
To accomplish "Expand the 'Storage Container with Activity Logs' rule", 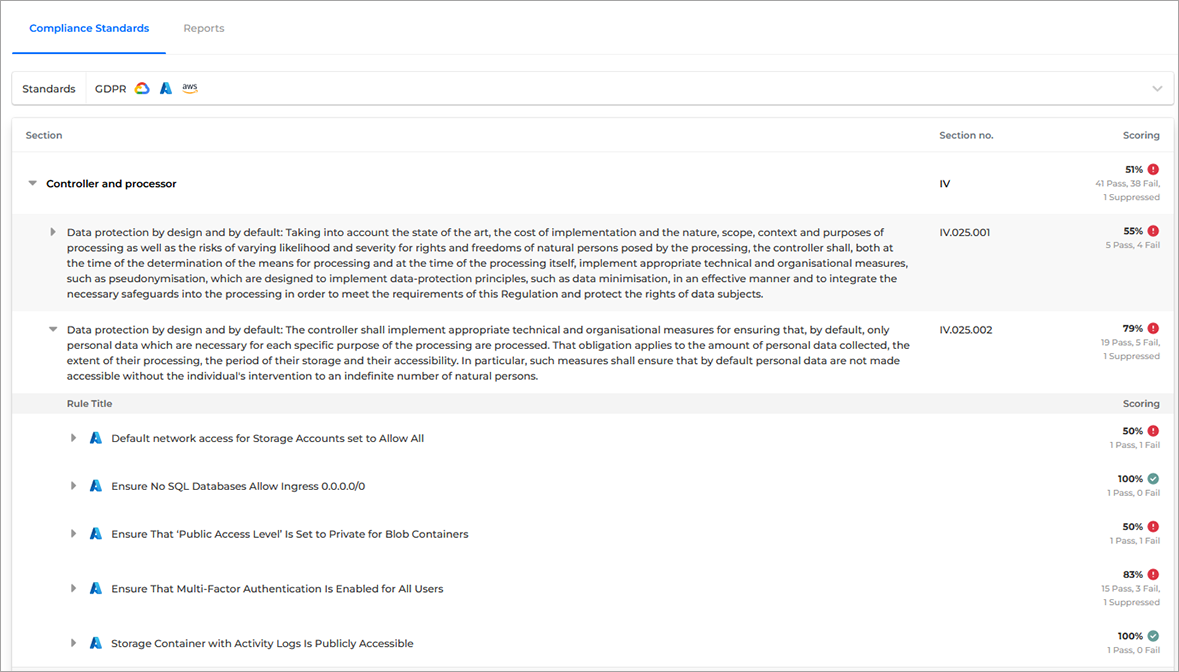I will (x=72, y=643).
